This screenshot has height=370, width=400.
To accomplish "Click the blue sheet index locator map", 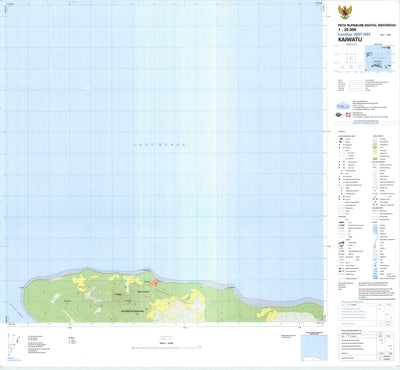I will 378,58.
